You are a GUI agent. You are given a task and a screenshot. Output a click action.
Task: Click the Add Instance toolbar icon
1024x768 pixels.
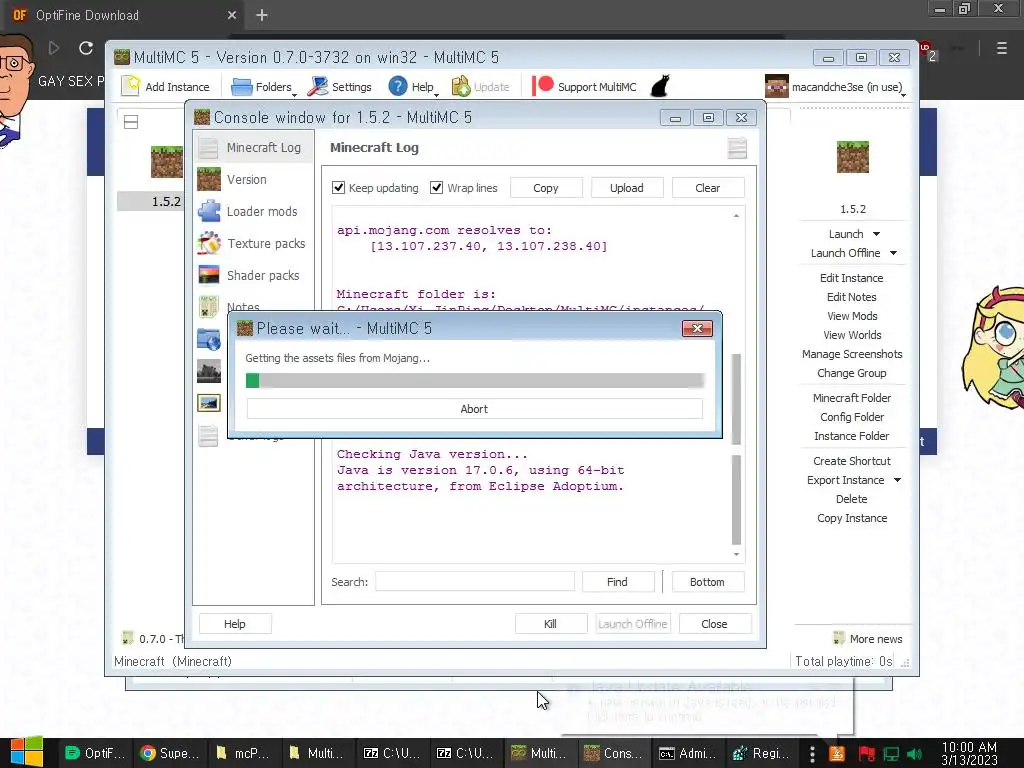[x=131, y=86]
